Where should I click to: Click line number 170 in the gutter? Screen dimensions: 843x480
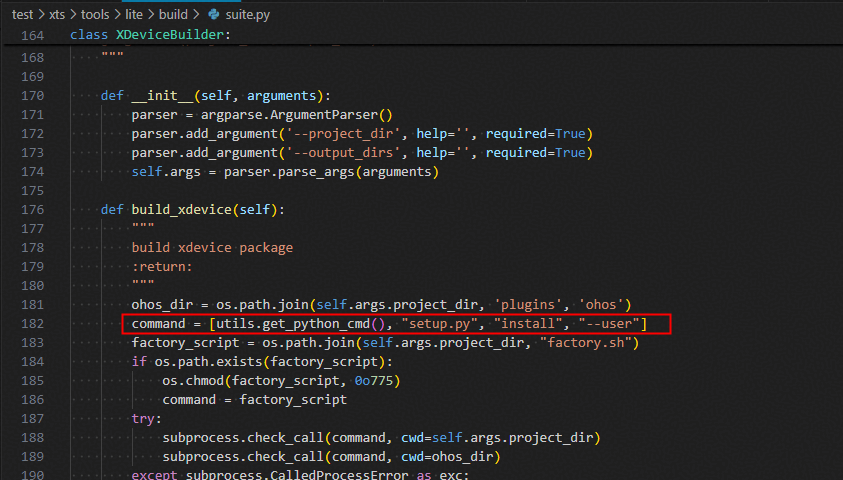(33, 96)
